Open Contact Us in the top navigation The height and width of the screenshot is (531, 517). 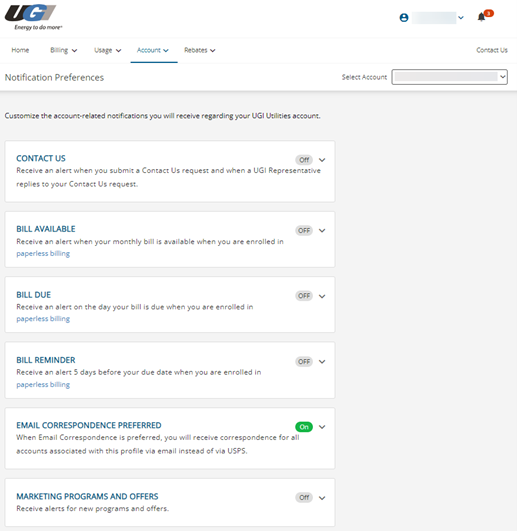(x=492, y=50)
